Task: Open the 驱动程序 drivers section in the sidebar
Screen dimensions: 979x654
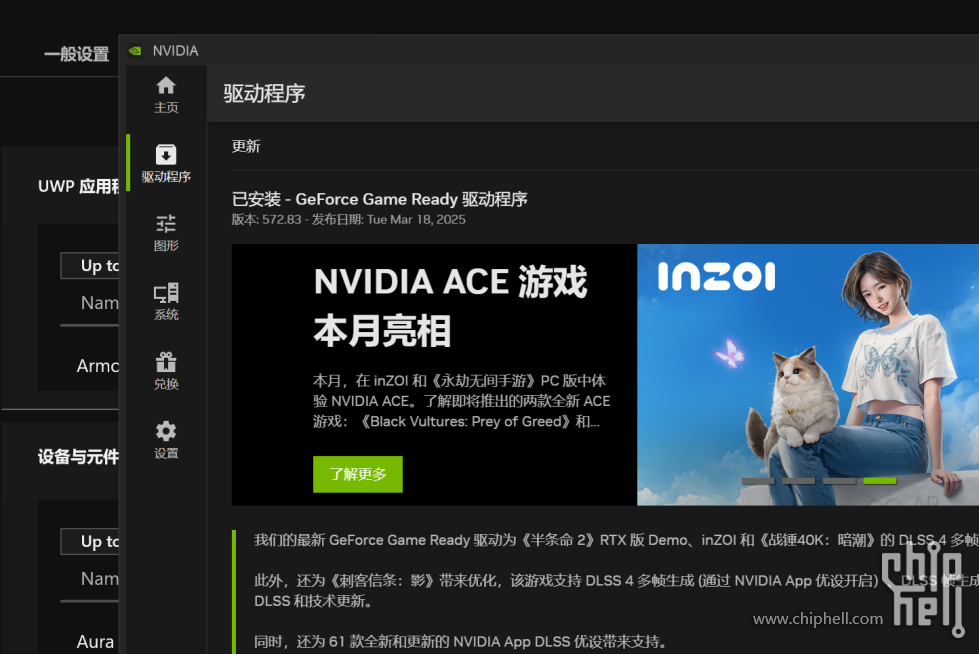Action: coord(166,164)
